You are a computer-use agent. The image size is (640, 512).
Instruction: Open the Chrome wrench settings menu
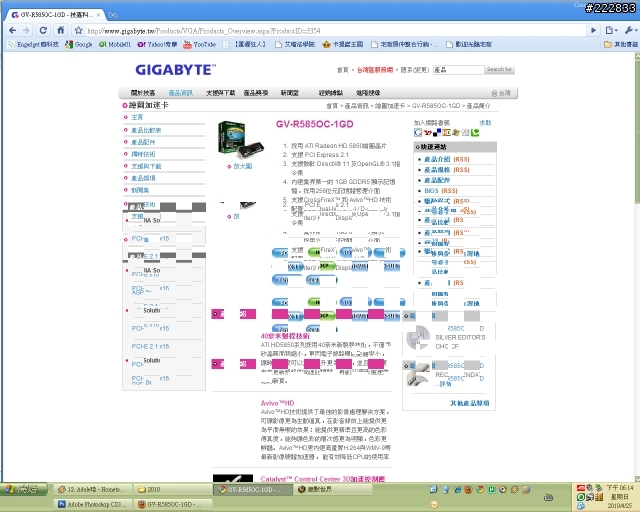[x=630, y=30]
